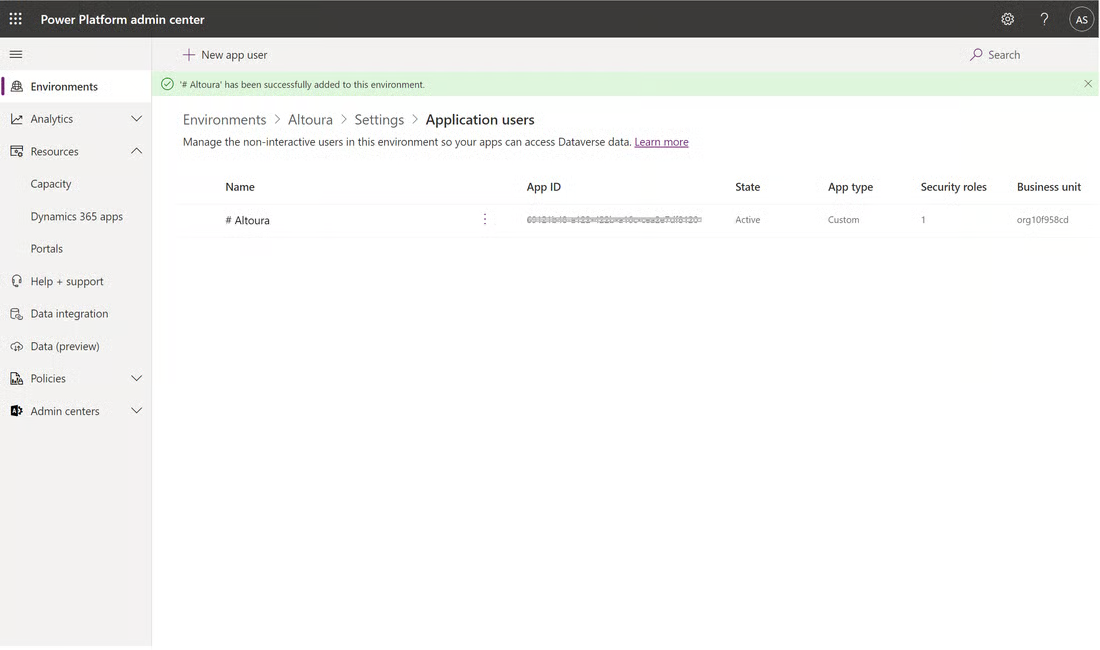Click the help question mark icon

[x=1044, y=19]
